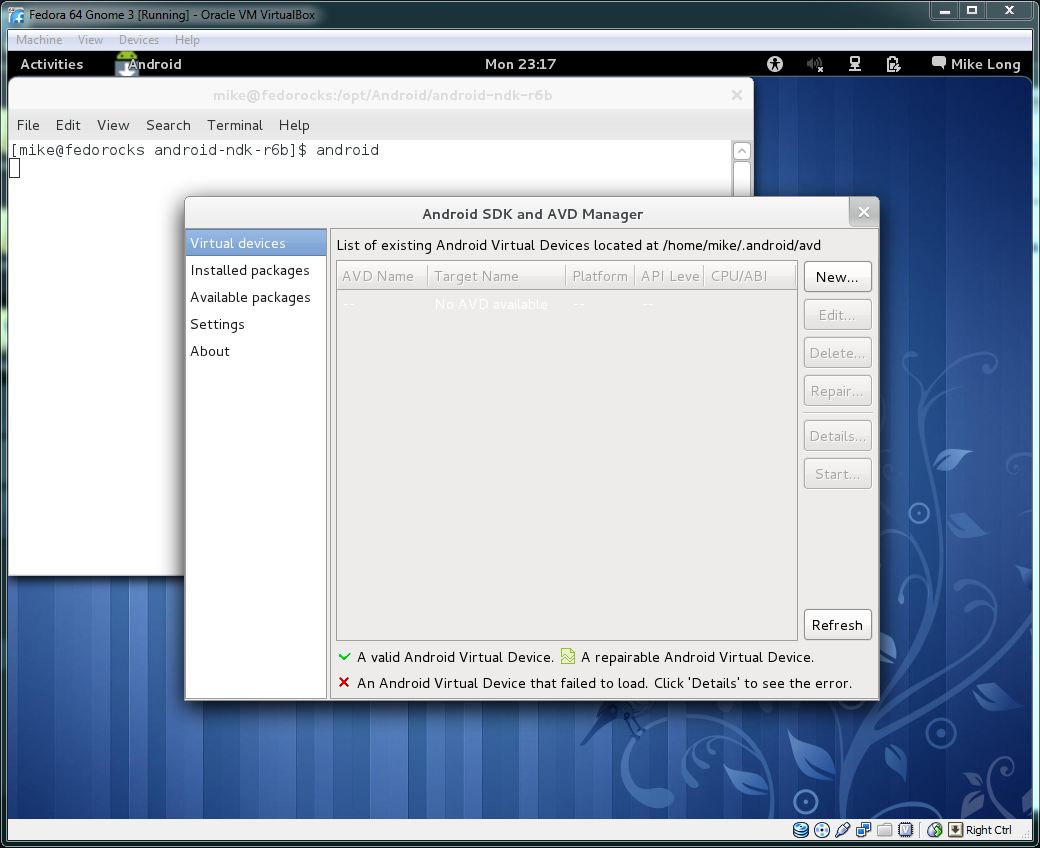Image resolution: width=1040 pixels, height=848 pixels.
Task: Click the Delete... button
Action: coord(837,353)
